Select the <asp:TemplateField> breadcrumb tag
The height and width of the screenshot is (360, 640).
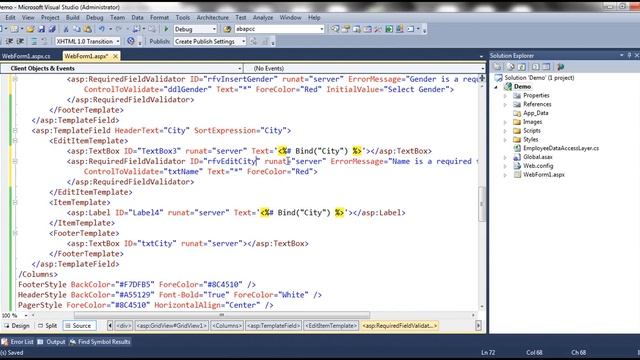[273, 326]
